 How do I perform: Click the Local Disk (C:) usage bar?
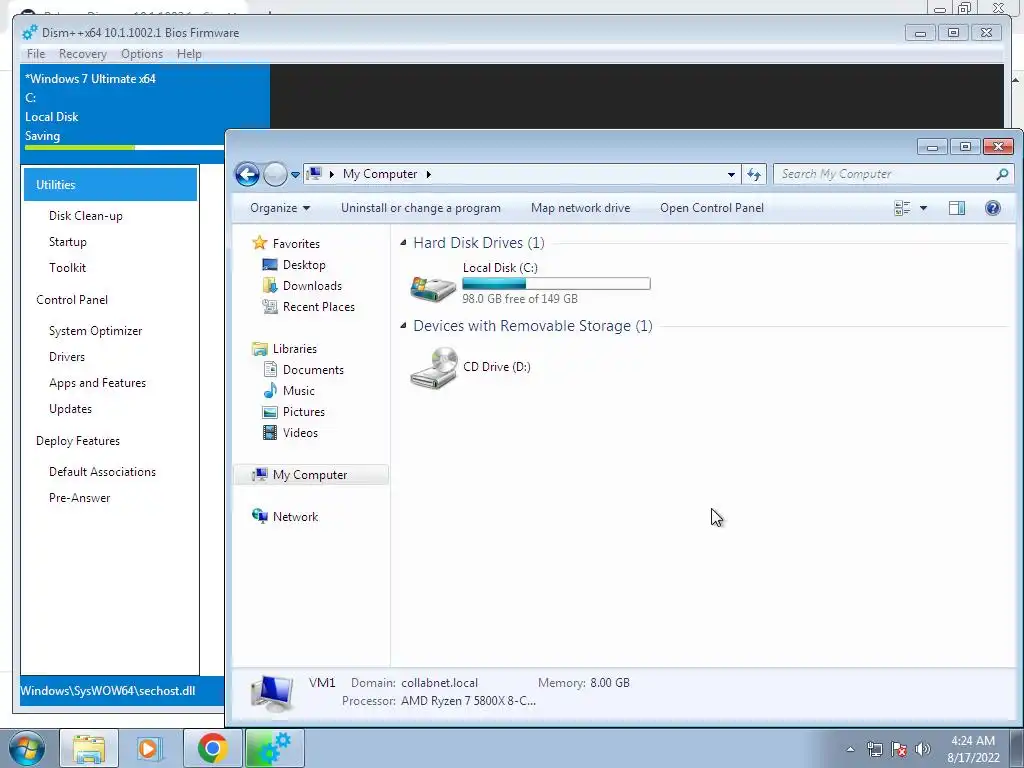pyautogui.click(x=556, y=283)
